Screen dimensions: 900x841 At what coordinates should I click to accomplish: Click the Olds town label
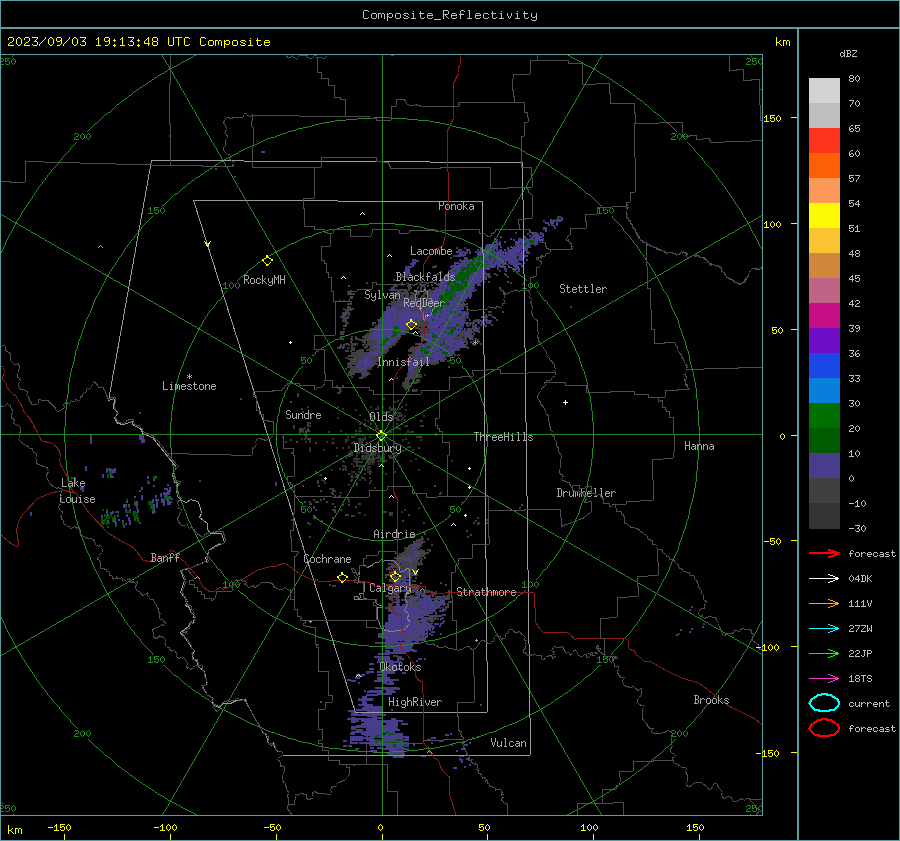tap(381, 417)
